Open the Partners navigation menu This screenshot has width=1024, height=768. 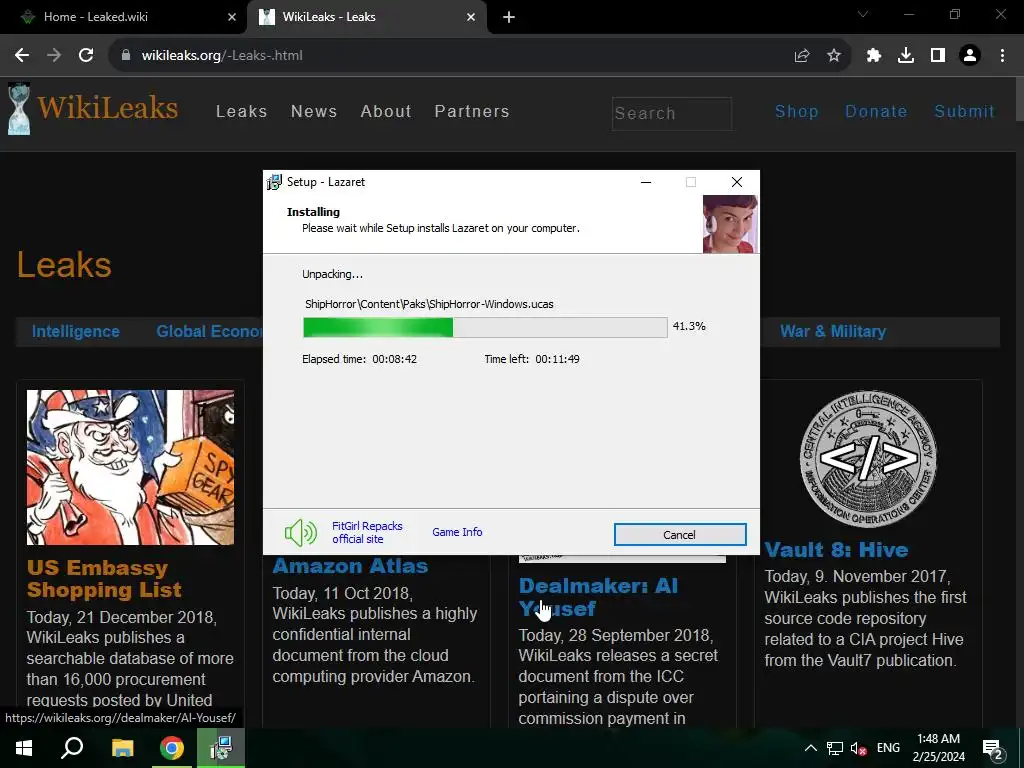pos(472,112)
